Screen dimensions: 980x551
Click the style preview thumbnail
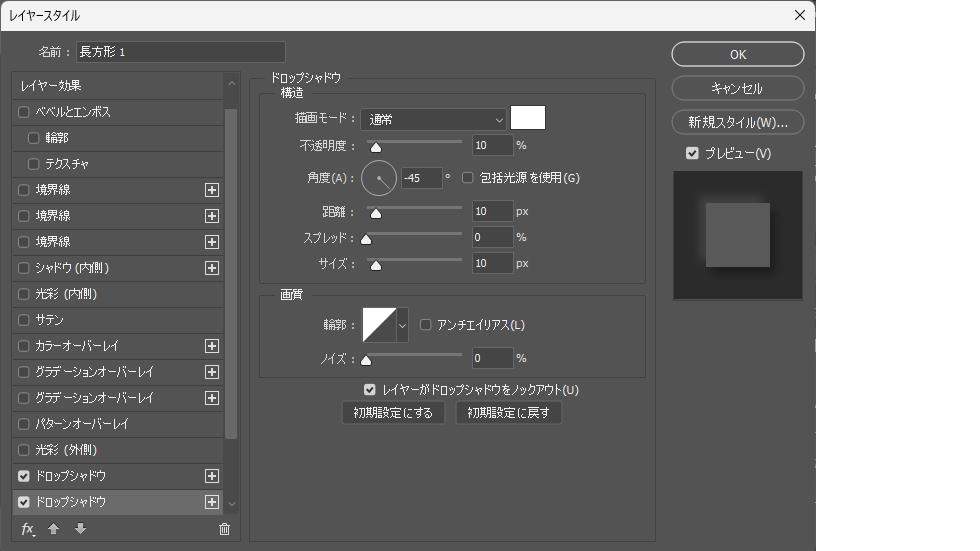[738, 236]
